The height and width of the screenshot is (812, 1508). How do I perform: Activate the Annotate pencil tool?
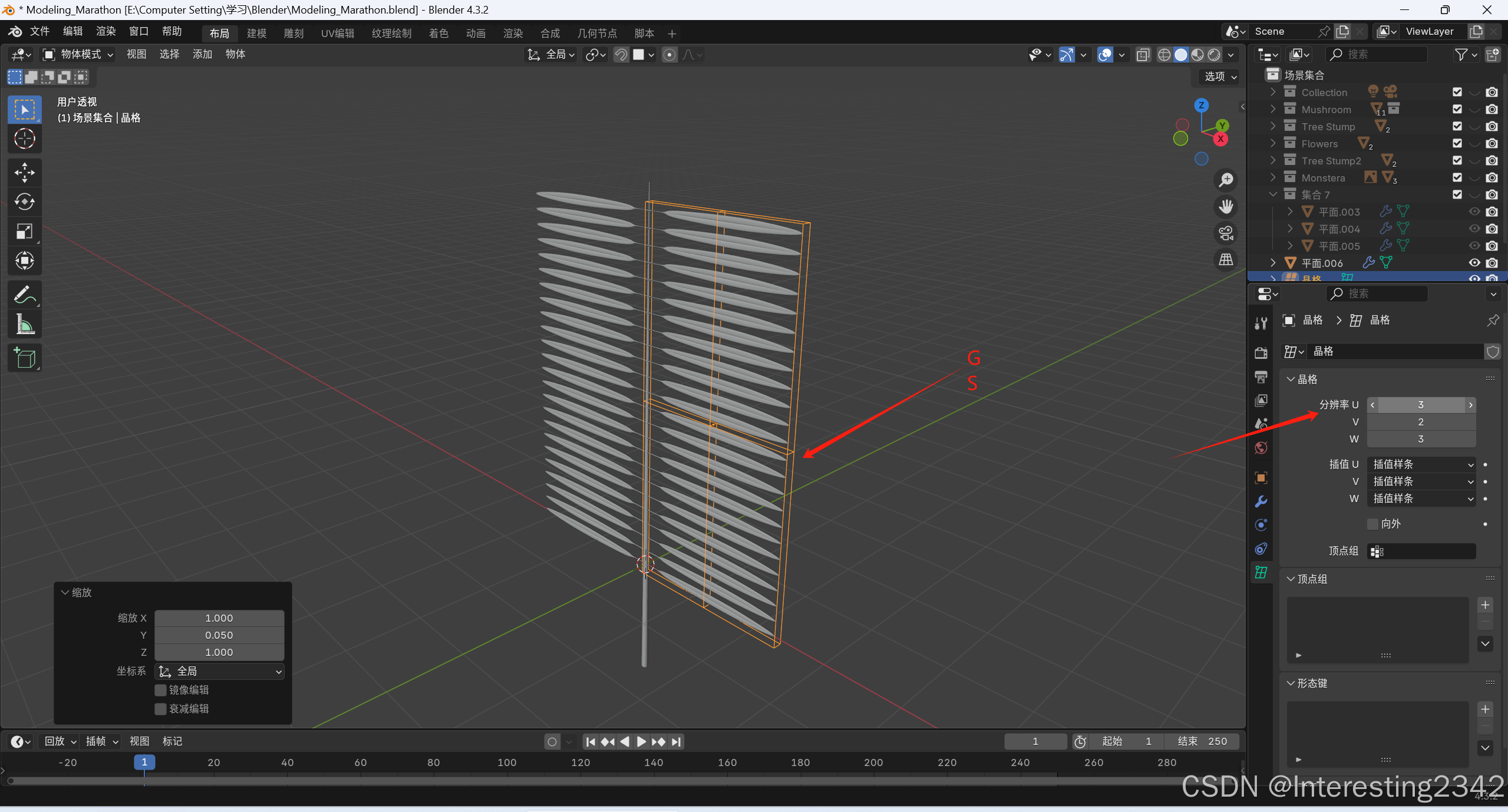(x=24, y=295)
